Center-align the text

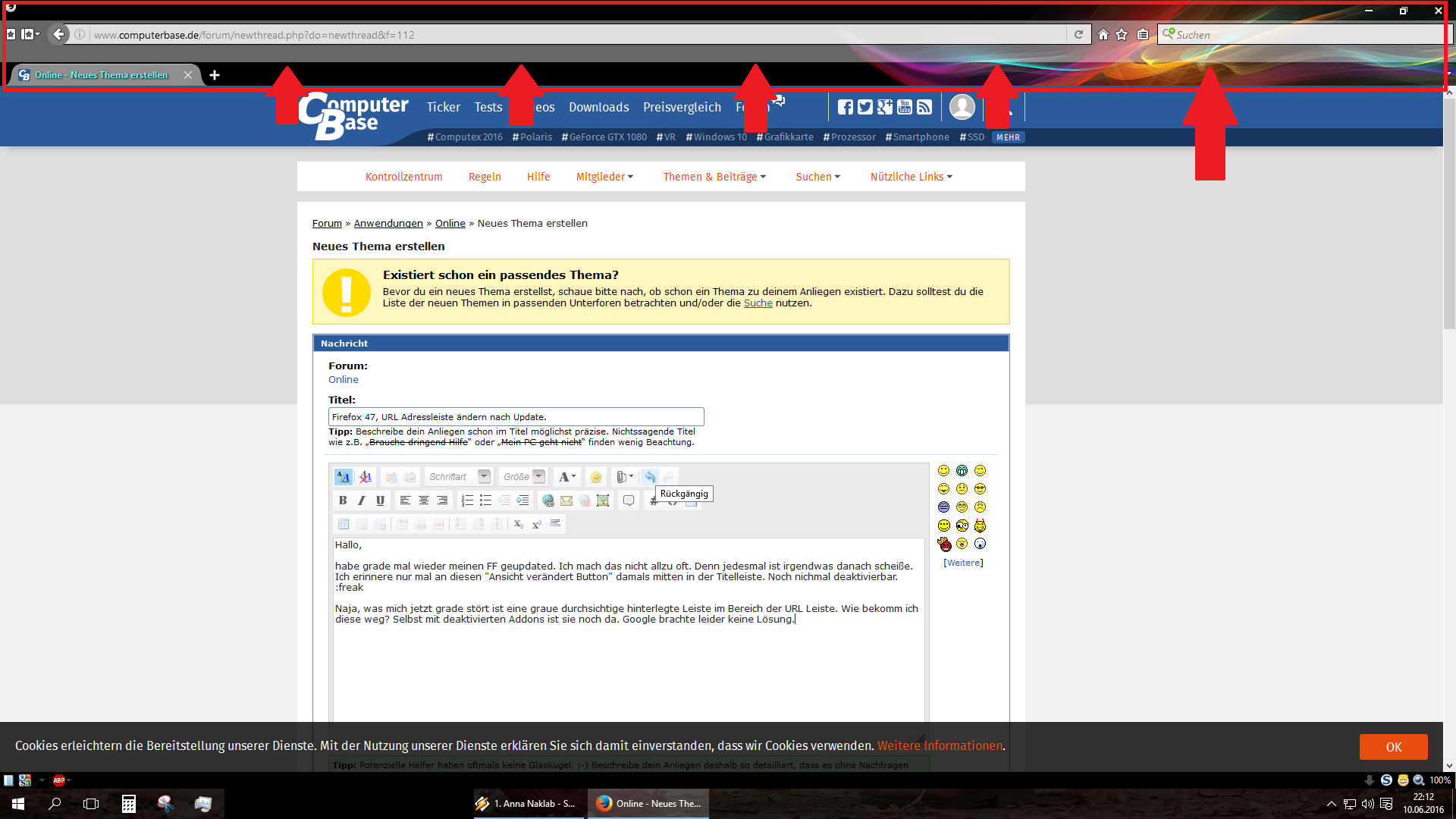(424, 500)
